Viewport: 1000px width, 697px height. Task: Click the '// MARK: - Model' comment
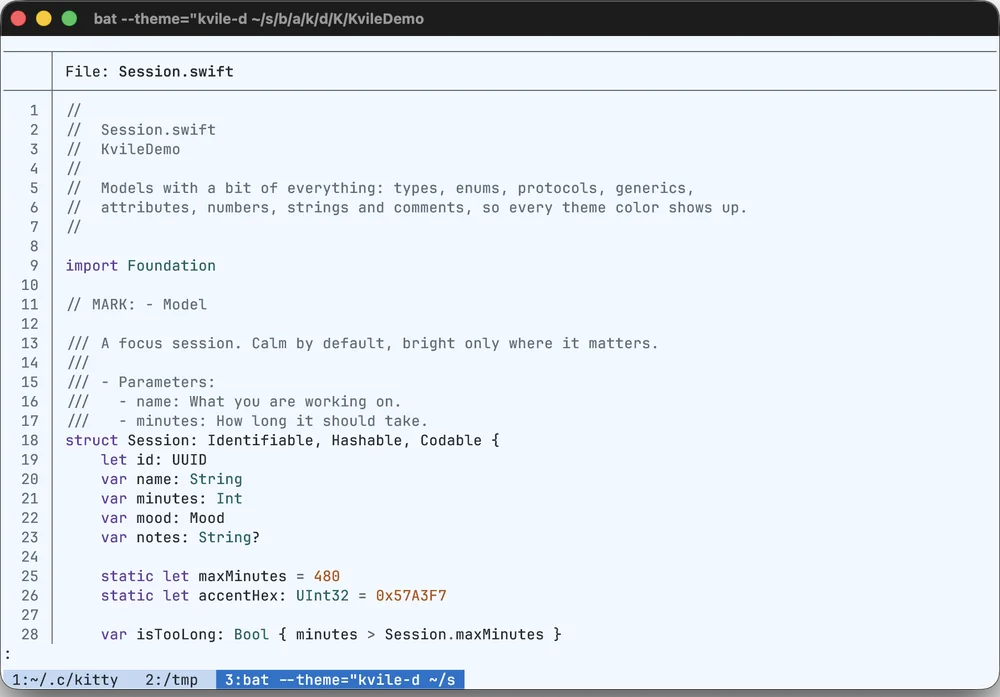click(x=136, y=304)
